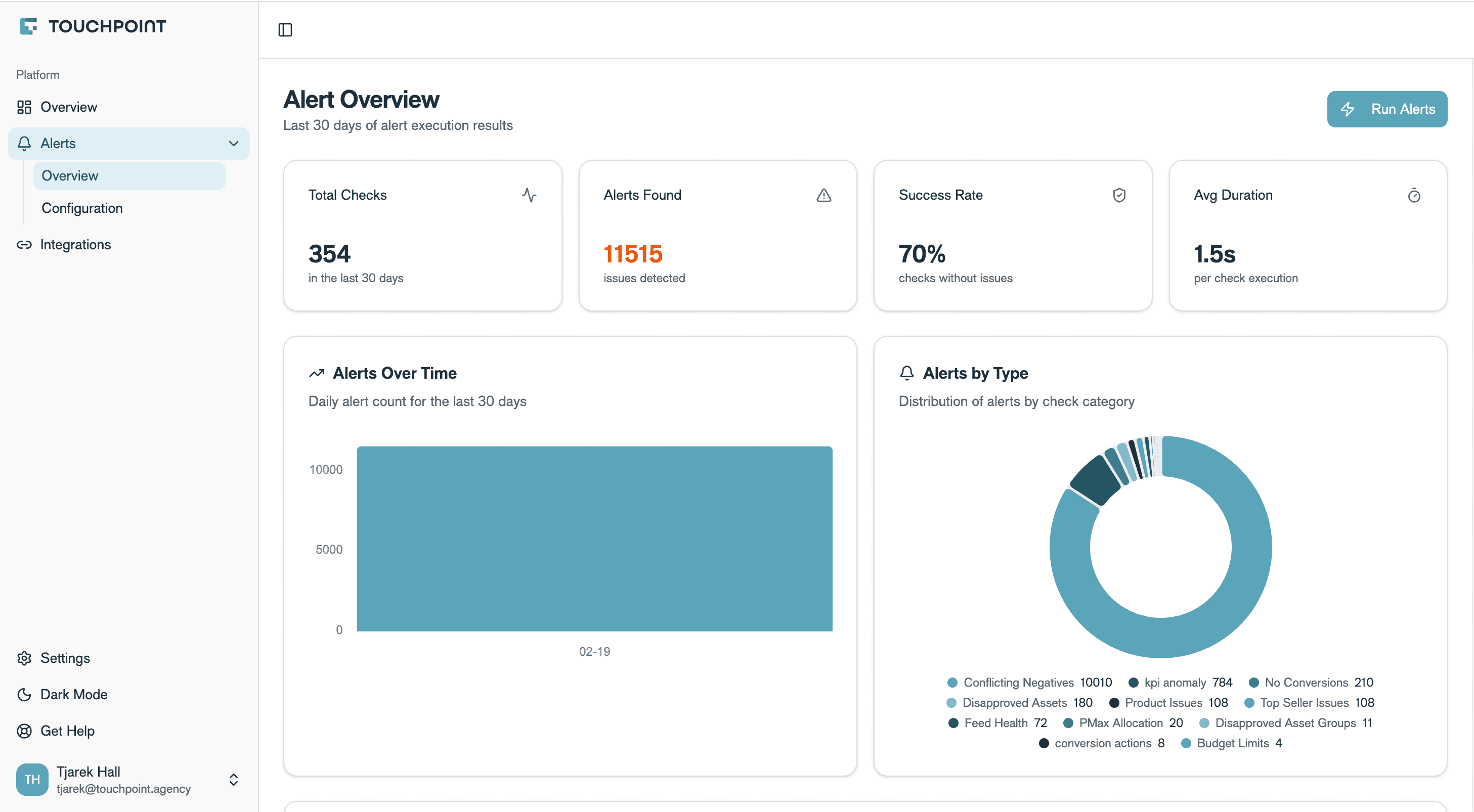This screenshot has width=1474, height=812.
Task: Toggle the sidebar panel icon
Action: (x=285, y=30)
